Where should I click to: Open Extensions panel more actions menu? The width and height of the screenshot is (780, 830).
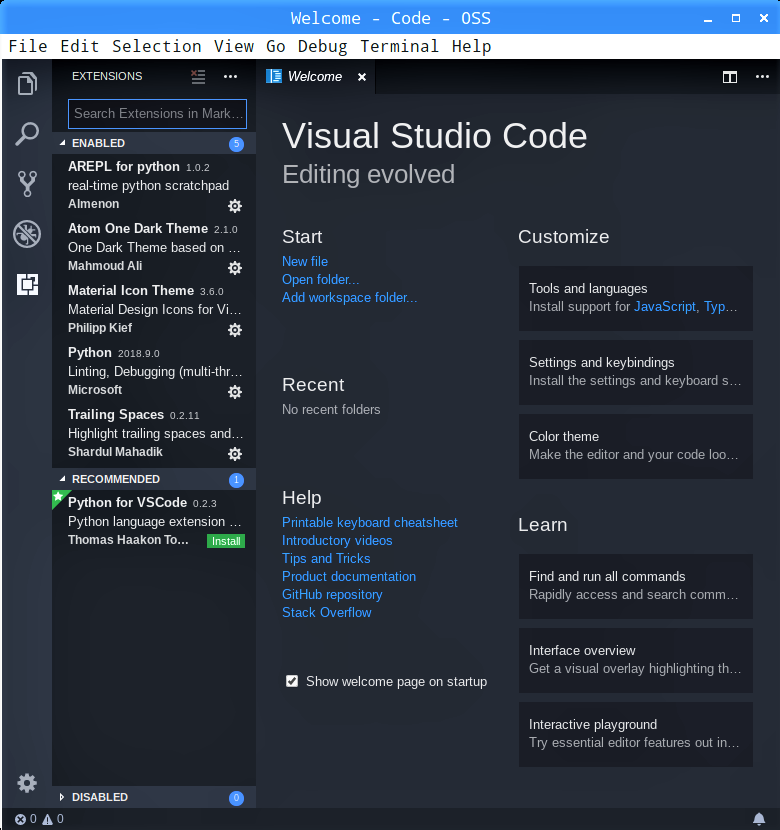coord(230,77)
